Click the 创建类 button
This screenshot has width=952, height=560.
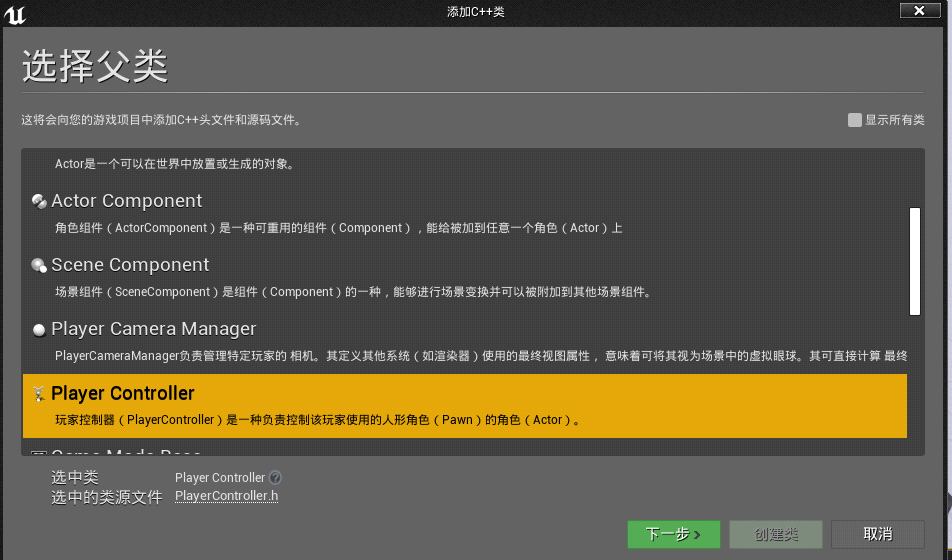pyautogui.click(x=775, y=534)
